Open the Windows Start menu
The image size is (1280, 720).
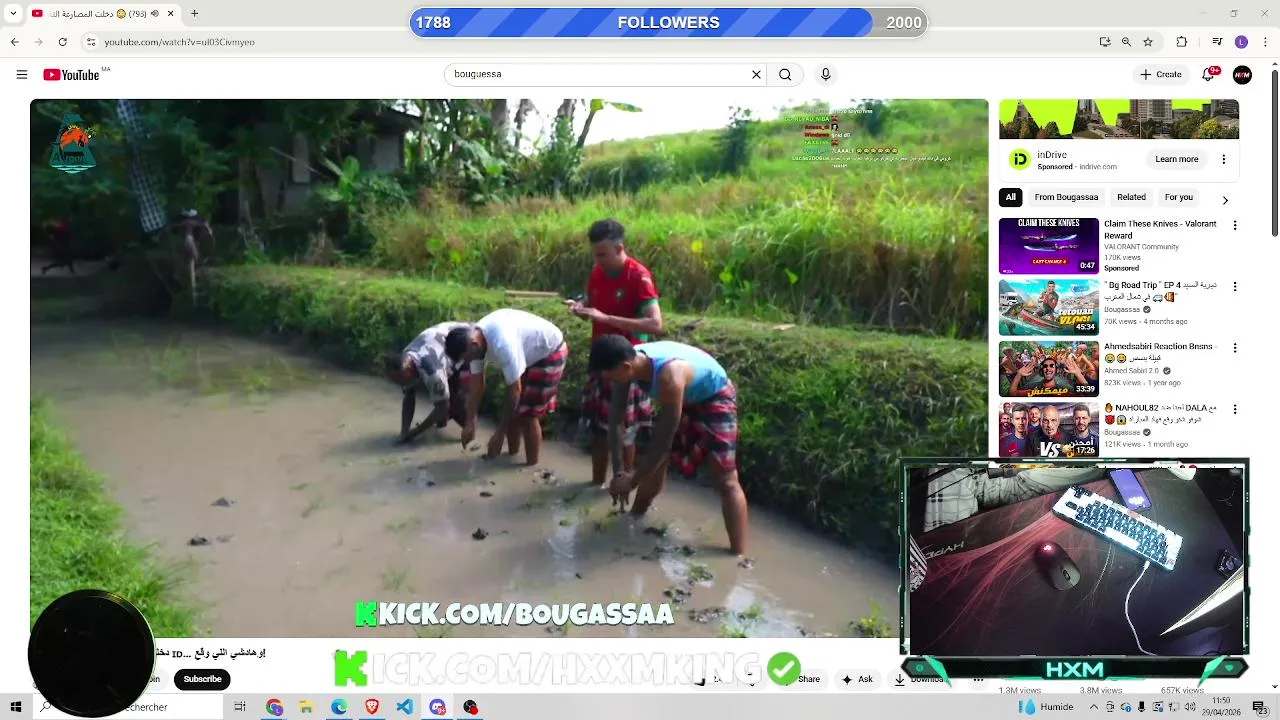click(16, 707)
